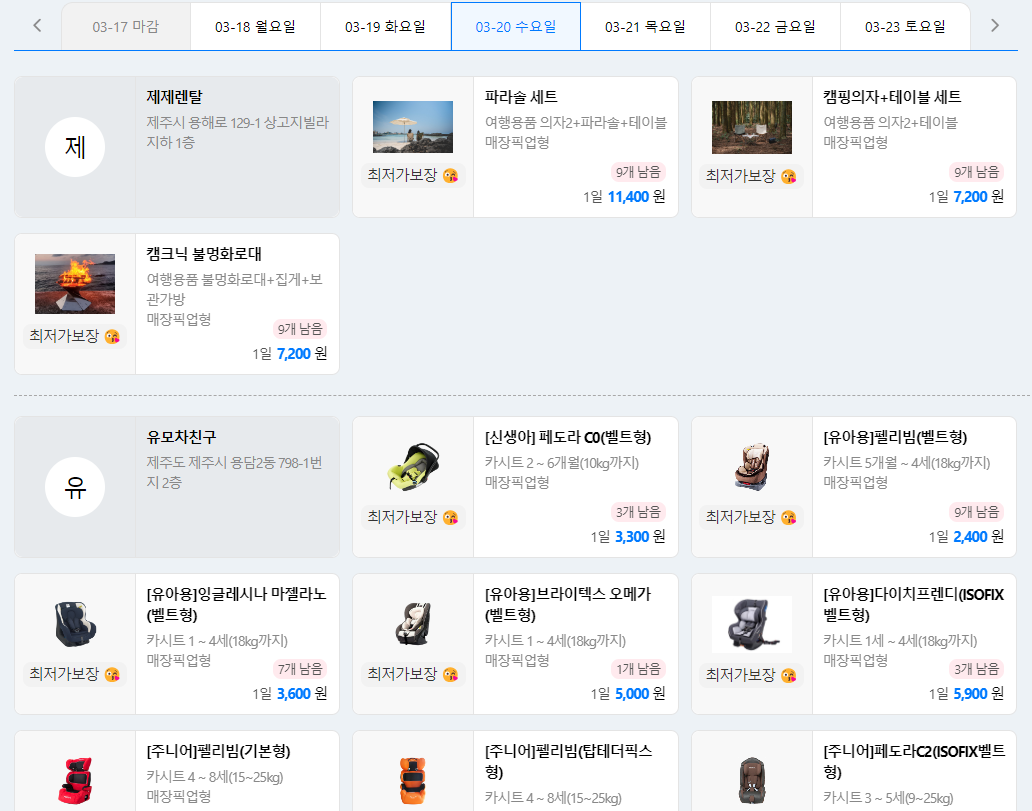The image size is (1032, 811).
Task: Click 카시트 2 ~ 6개월(10kg까지) description
Action: coord(562,463)
